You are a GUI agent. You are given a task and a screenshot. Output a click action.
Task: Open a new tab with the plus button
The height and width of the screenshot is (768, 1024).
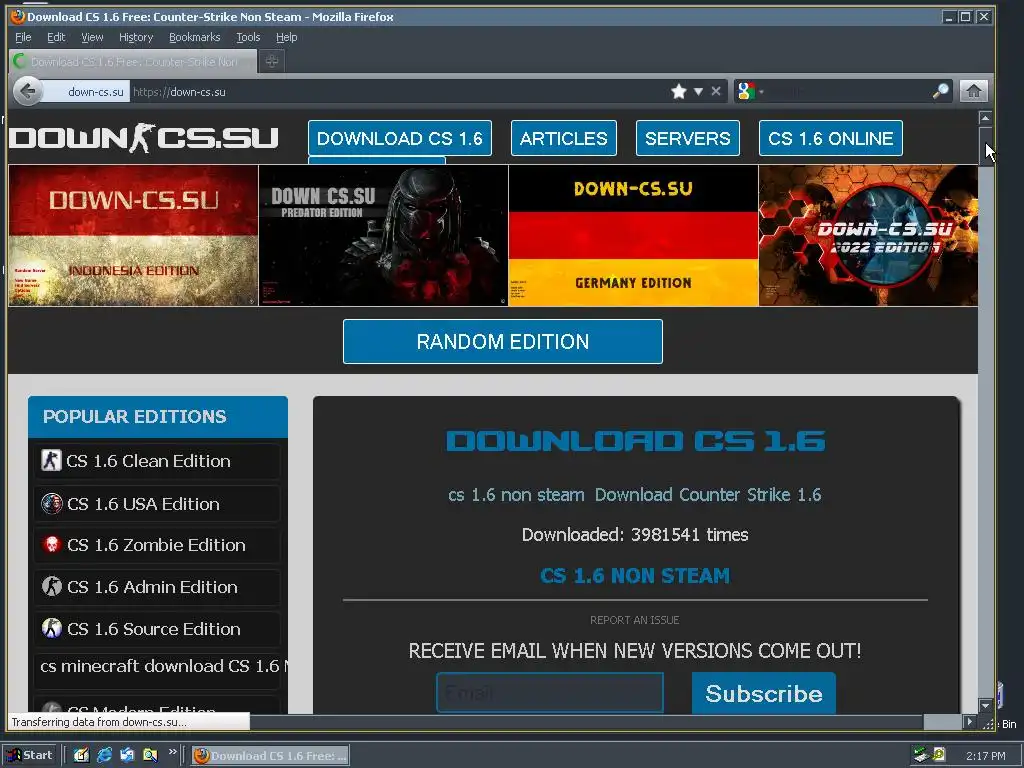click(272, 61)
